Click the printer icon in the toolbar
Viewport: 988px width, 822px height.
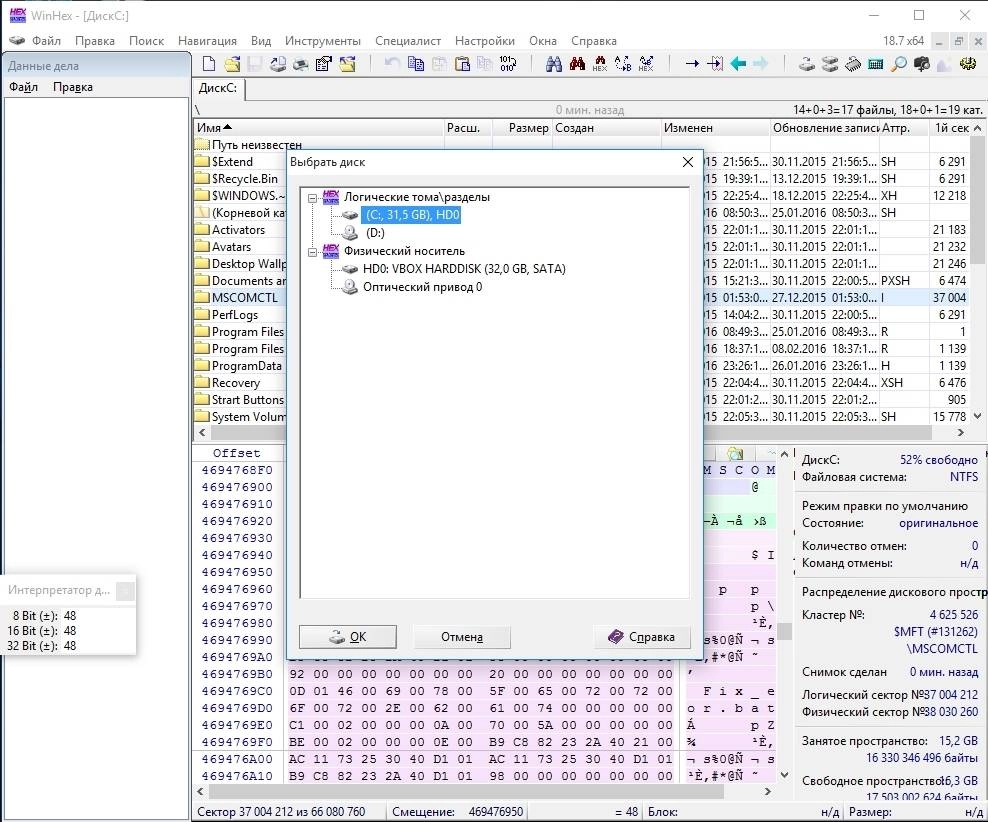pyautogui.click(x=301, y=64)
